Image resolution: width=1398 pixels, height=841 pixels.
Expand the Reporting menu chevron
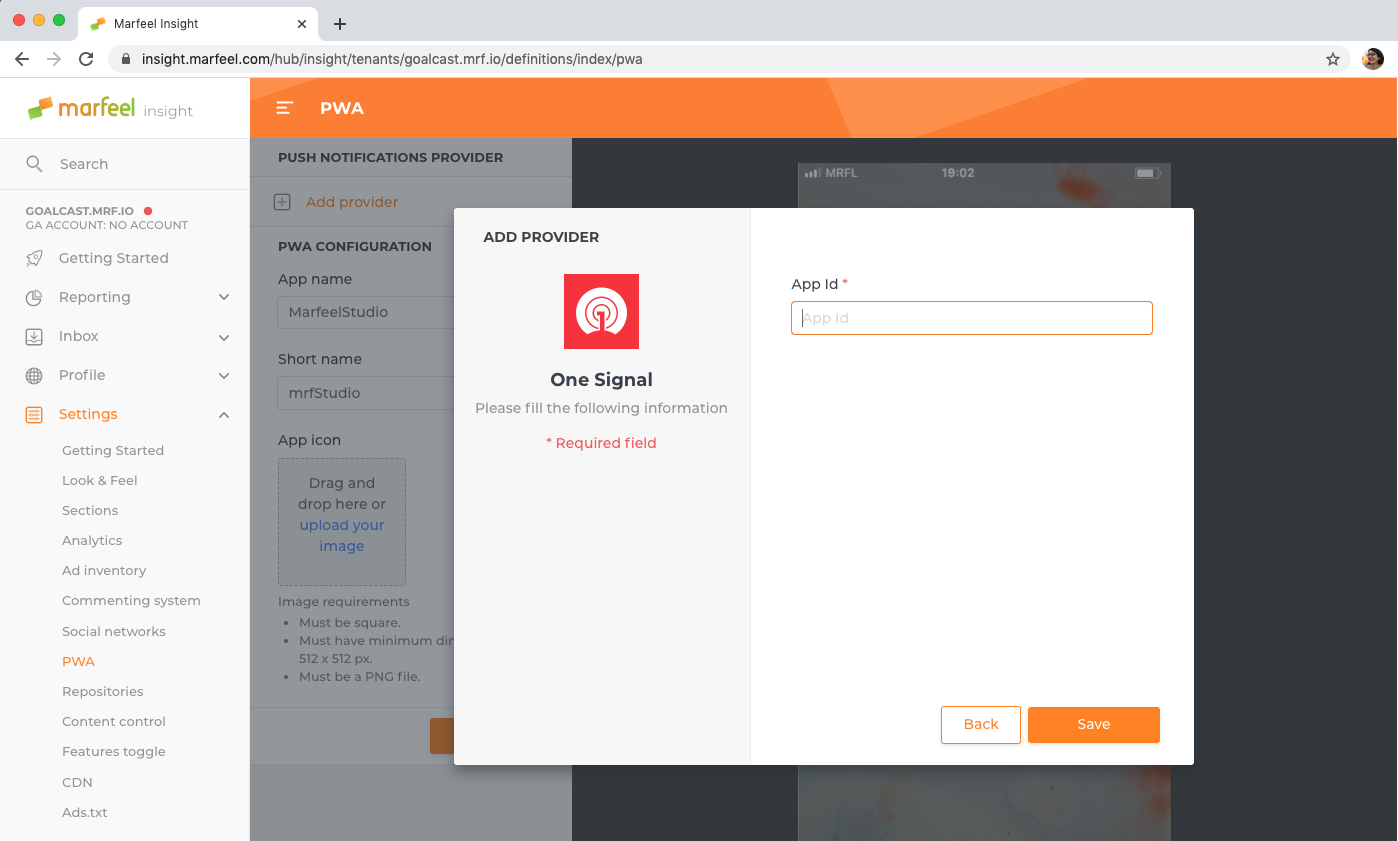click(x=224, y=297)
